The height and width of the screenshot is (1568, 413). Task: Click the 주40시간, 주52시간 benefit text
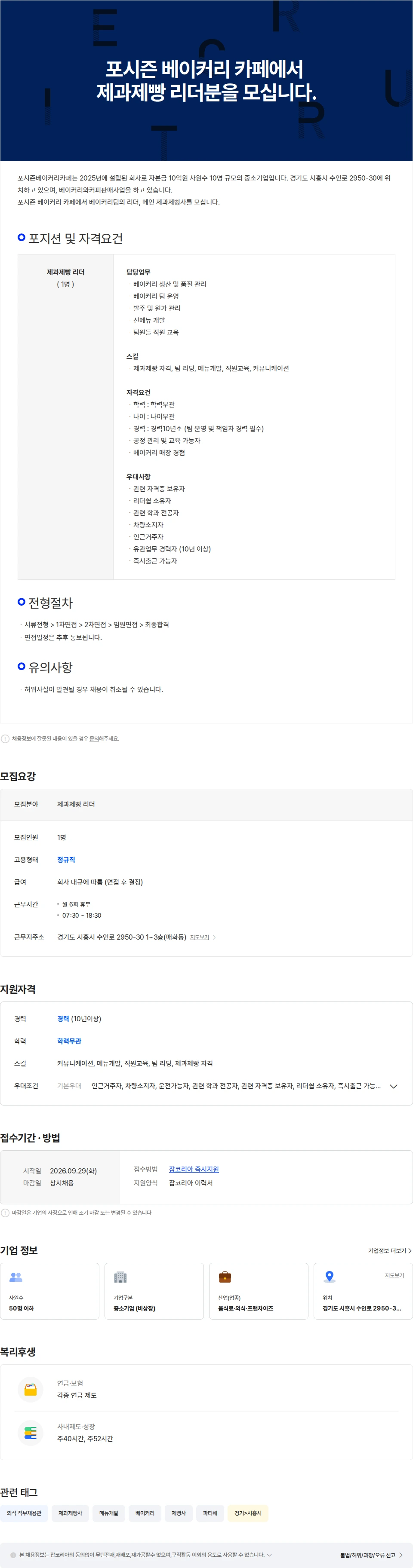85,1438
